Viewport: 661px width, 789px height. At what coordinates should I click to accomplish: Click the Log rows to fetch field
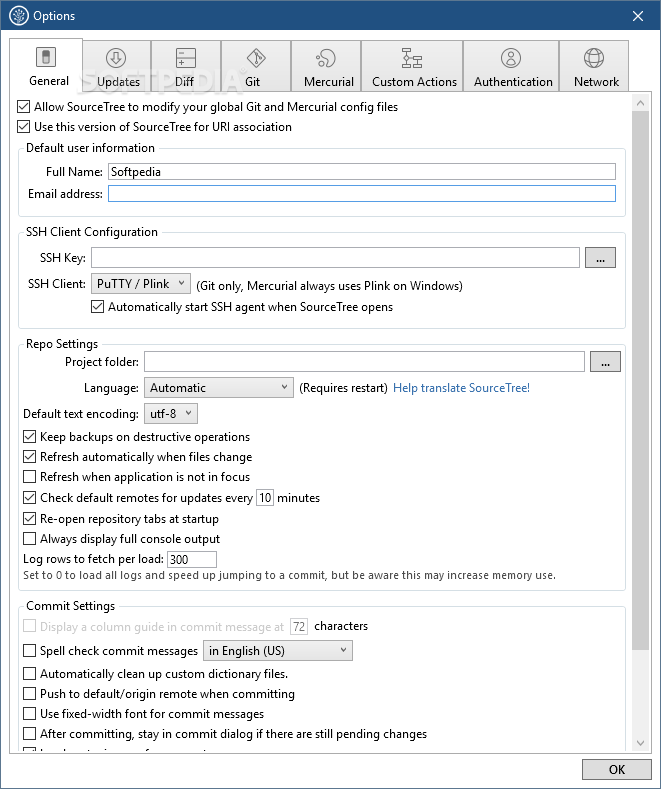[x=192, y=559]
